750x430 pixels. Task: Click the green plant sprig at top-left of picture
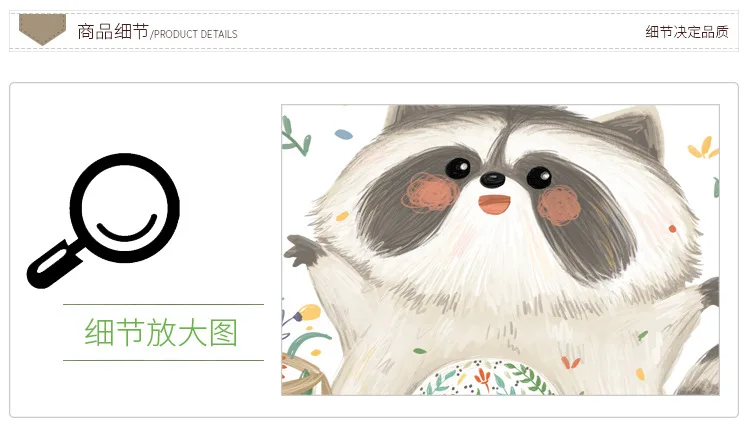pos(295,136)
